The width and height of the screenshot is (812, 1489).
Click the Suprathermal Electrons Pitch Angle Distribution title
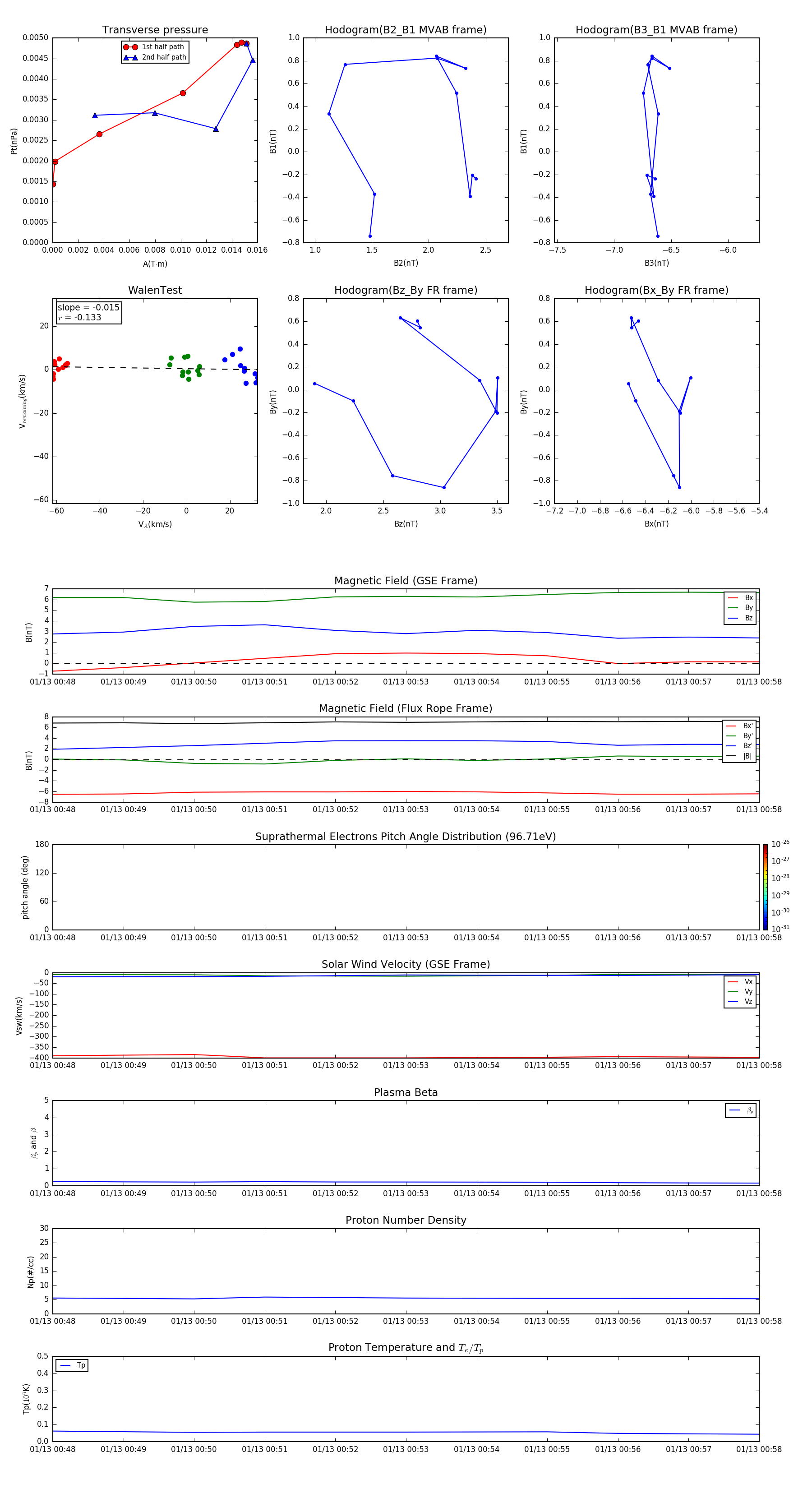406,837
